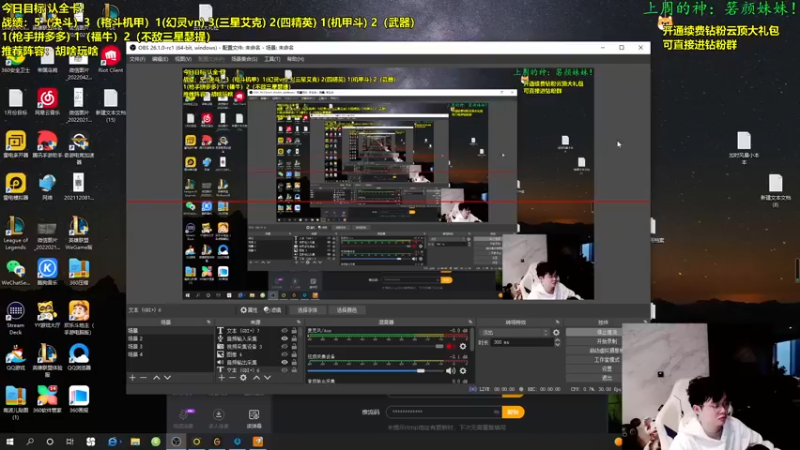Click the 选择字体 select font button
Screen dimensions: 800x450
[x=307, y=310]
